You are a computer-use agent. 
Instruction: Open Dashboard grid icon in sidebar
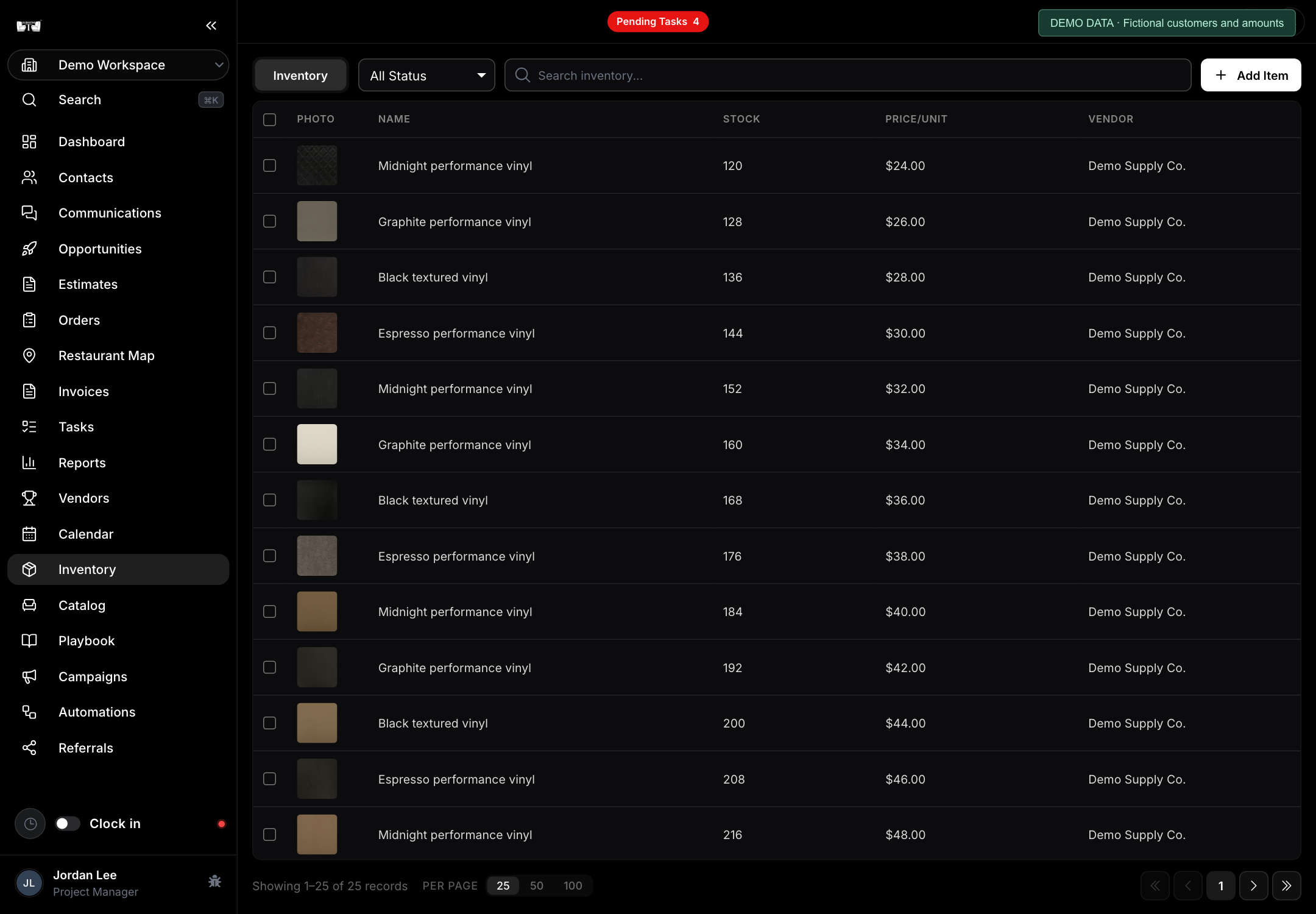point(29,142)
